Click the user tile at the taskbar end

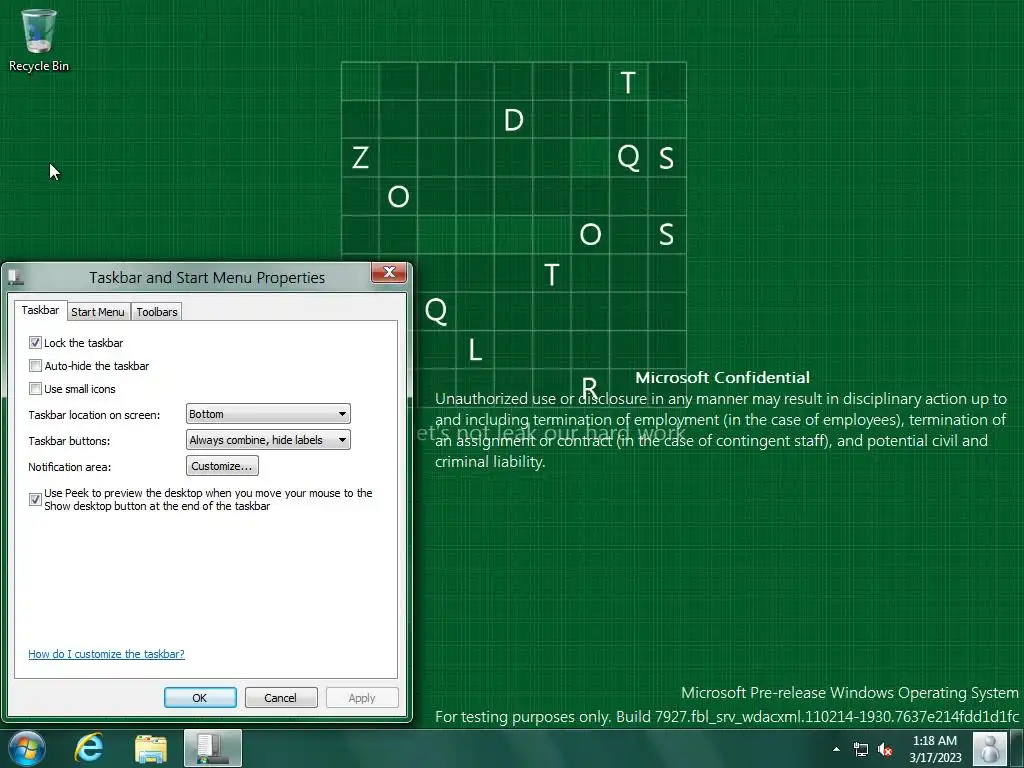pyautogui.click(x=989, y=748)
